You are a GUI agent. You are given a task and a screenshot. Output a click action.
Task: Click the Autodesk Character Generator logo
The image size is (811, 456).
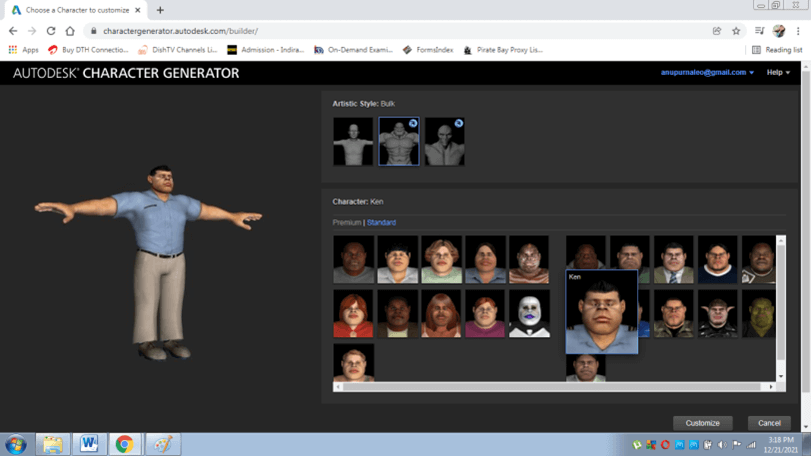[126, 73]
